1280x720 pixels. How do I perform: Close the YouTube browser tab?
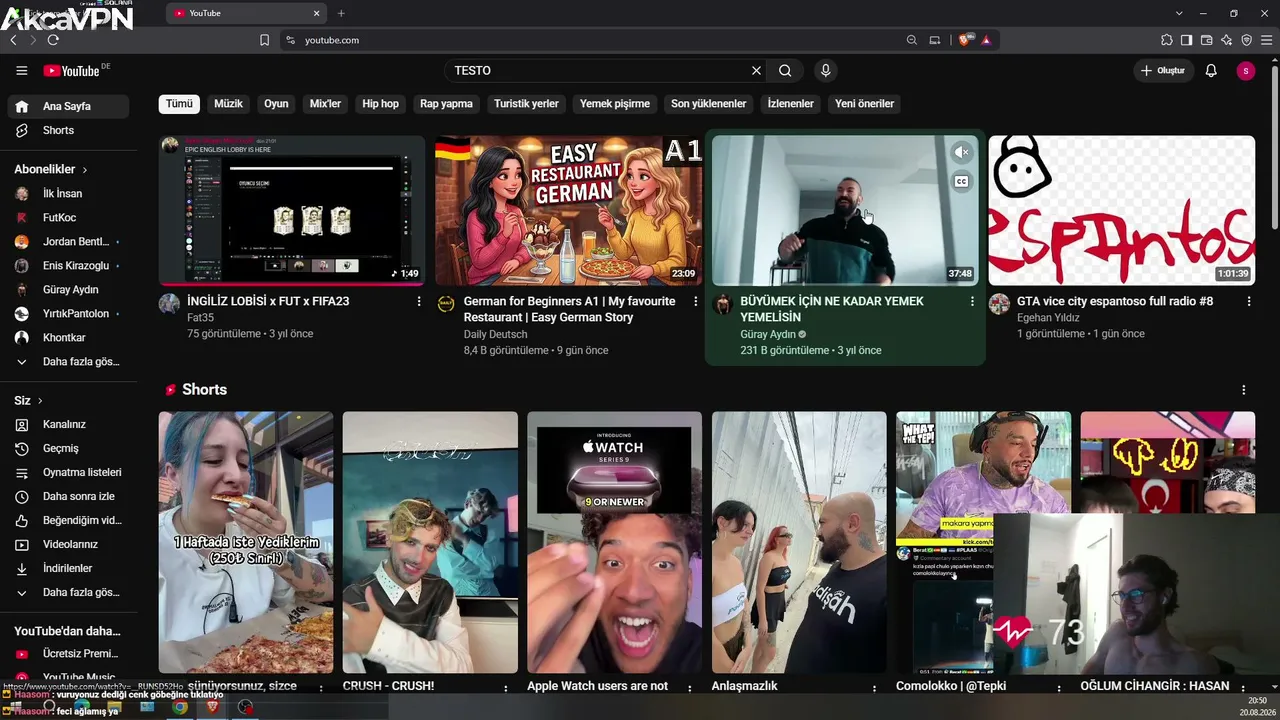[317, 13]
